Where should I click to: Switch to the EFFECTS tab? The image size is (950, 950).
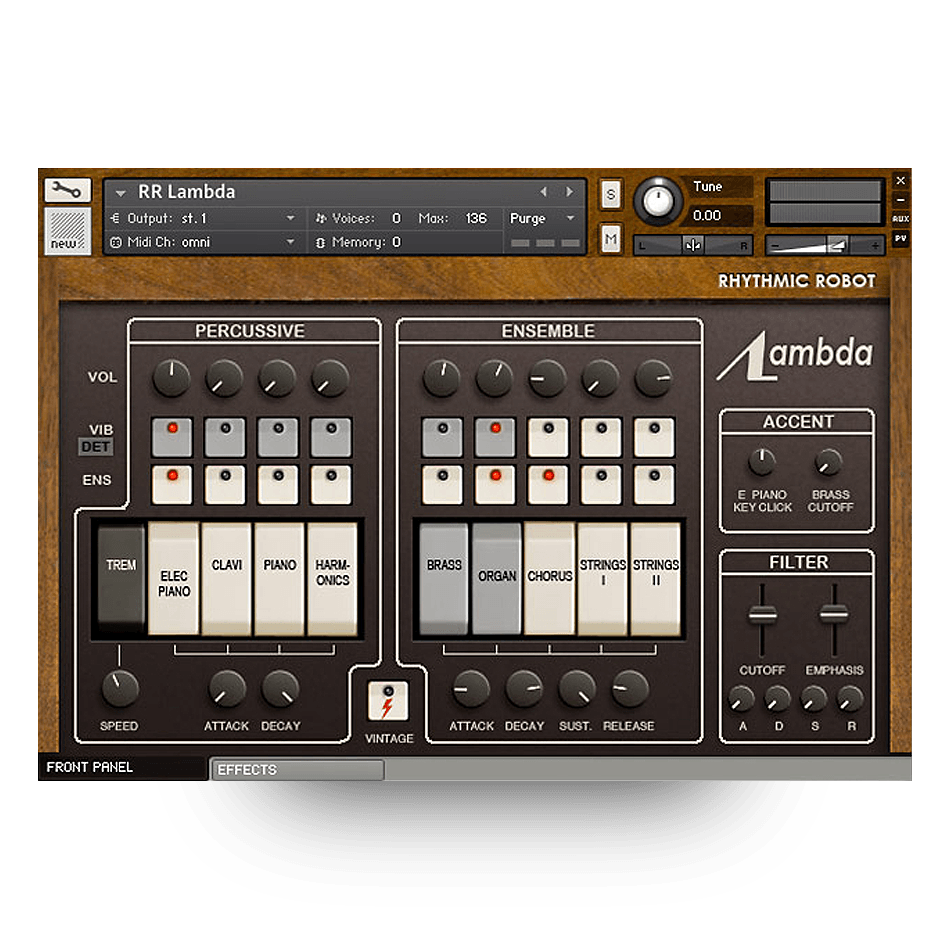(297, 769)
